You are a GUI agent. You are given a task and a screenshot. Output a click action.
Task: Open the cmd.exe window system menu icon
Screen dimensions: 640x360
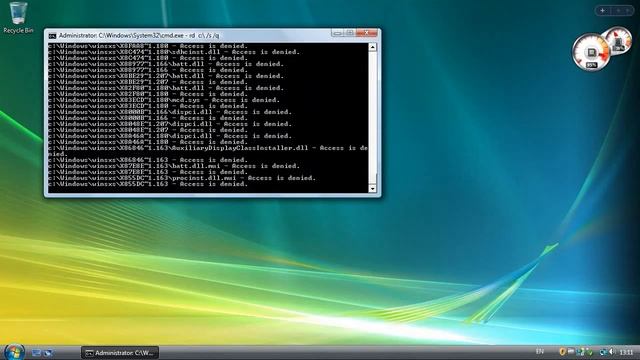pos(52,36)
